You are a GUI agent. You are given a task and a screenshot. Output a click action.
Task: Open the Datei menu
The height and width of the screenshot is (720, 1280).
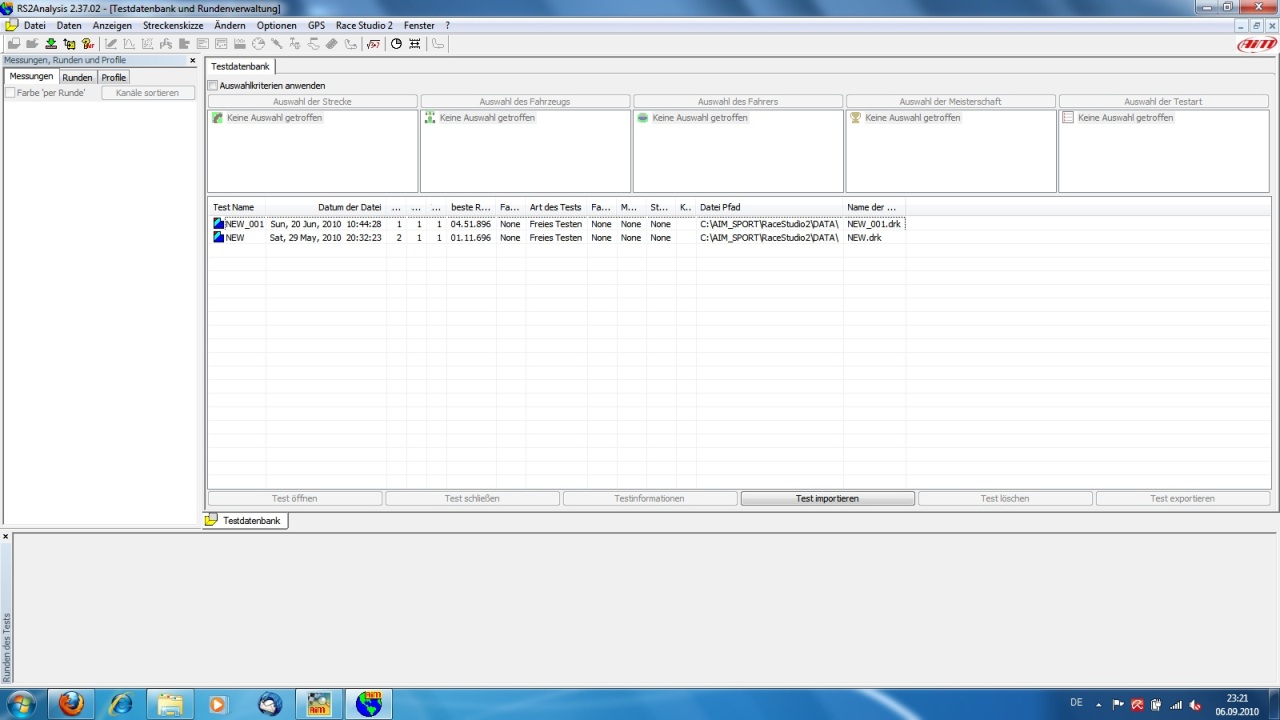(35, 25)
